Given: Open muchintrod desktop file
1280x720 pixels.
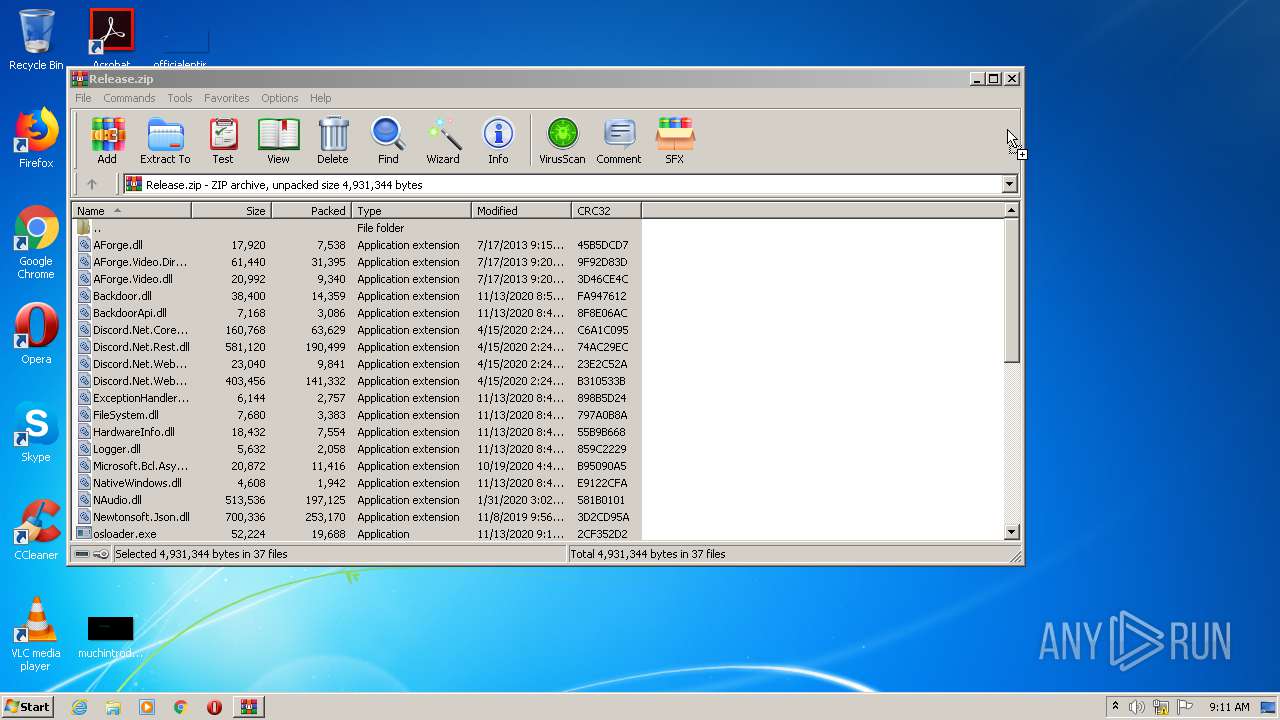Looking at the screenshot, I should (x=110, y=636).
